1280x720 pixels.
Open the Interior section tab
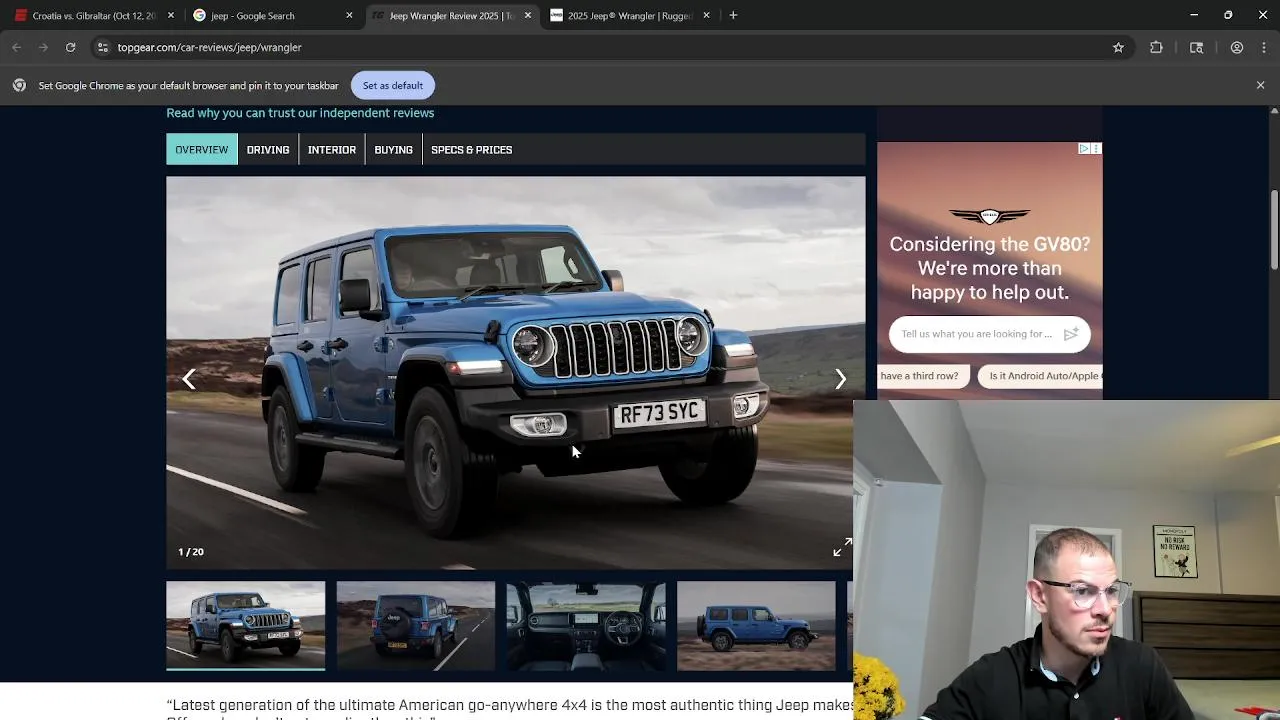332,149
